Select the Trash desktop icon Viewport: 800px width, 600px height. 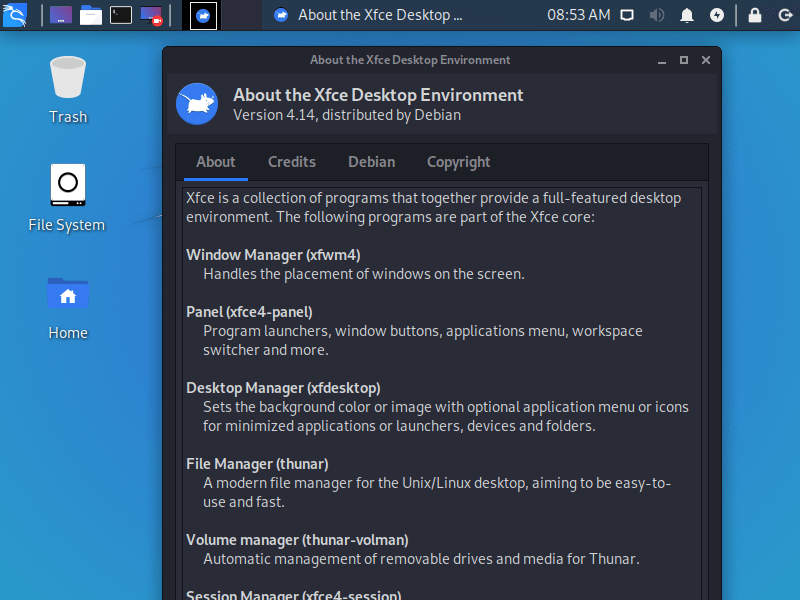68,90
